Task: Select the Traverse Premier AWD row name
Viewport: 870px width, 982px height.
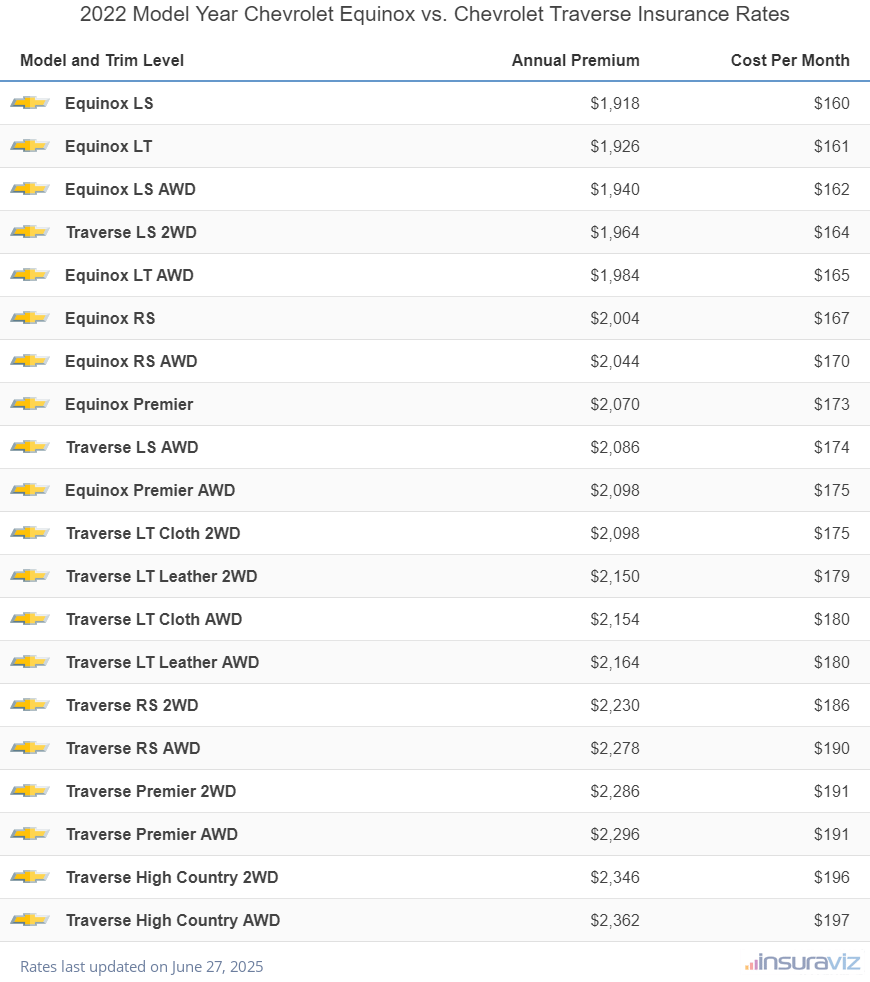Action: [x=152, y=834]
